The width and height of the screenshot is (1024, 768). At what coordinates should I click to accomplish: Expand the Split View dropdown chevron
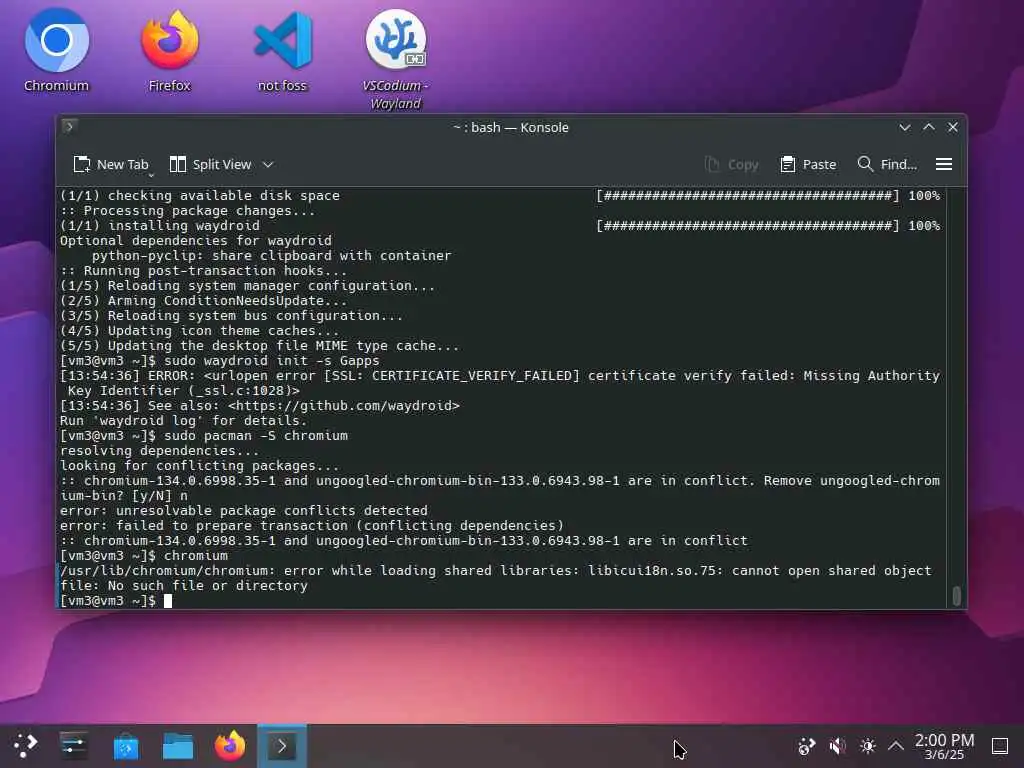click(x=268, y=165)
